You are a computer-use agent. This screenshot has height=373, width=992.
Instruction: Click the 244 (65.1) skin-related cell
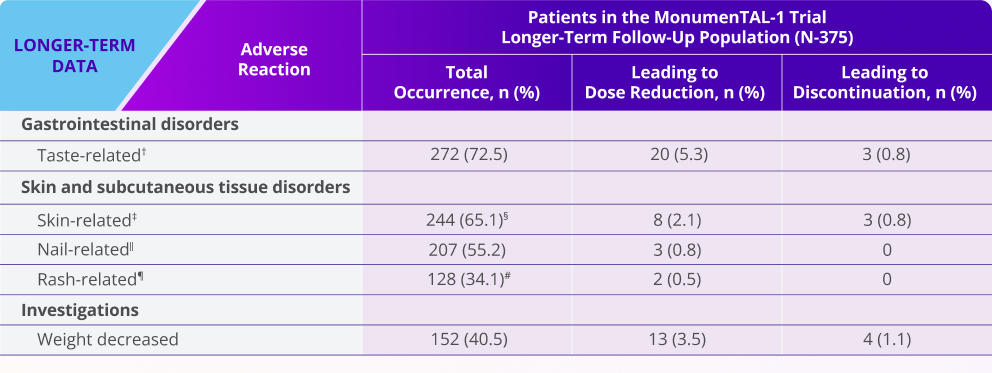click(467, 219)
